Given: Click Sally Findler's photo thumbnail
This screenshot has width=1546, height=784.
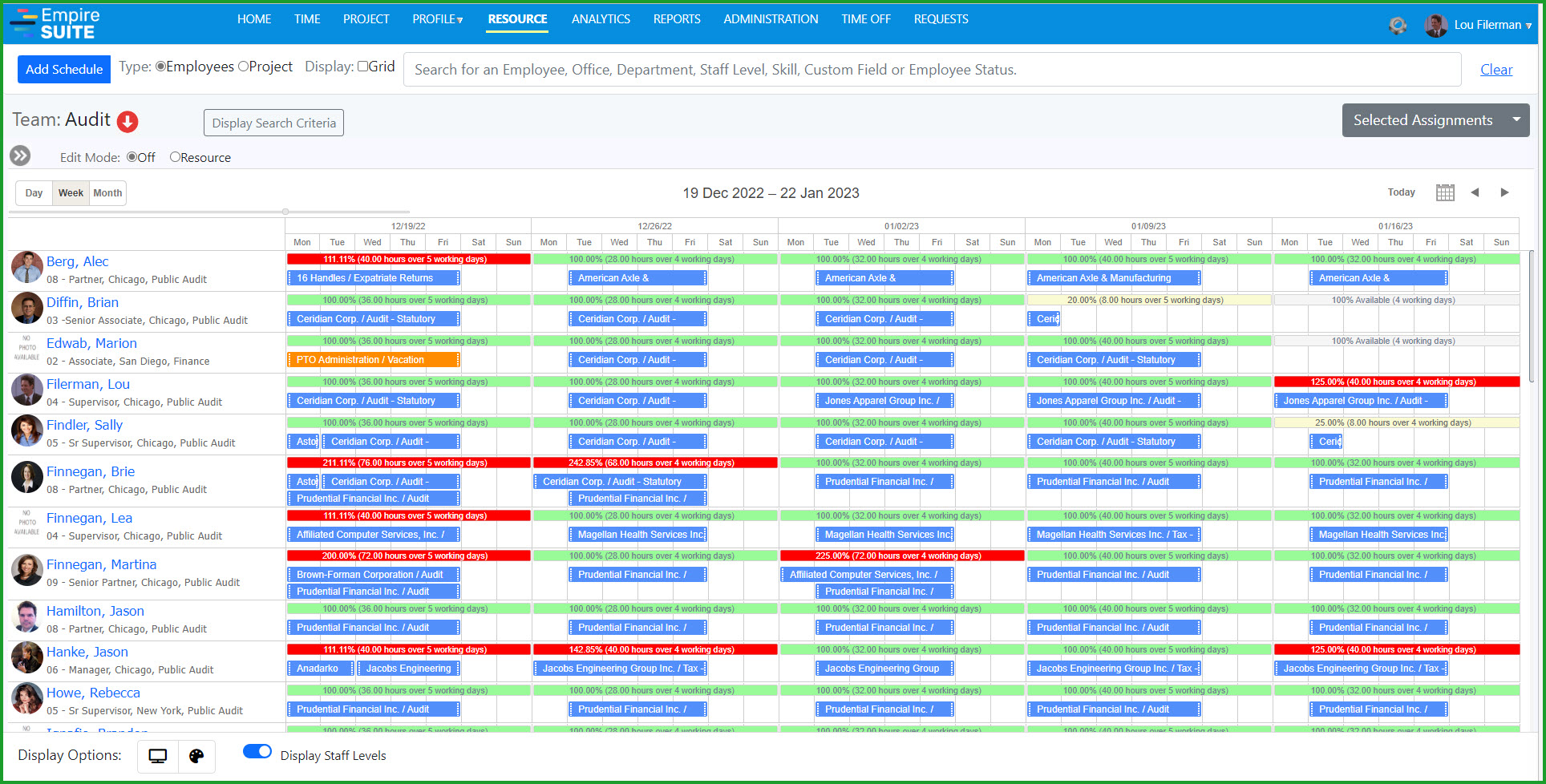Looking at the screenshot, I should (x=27, y=430).
